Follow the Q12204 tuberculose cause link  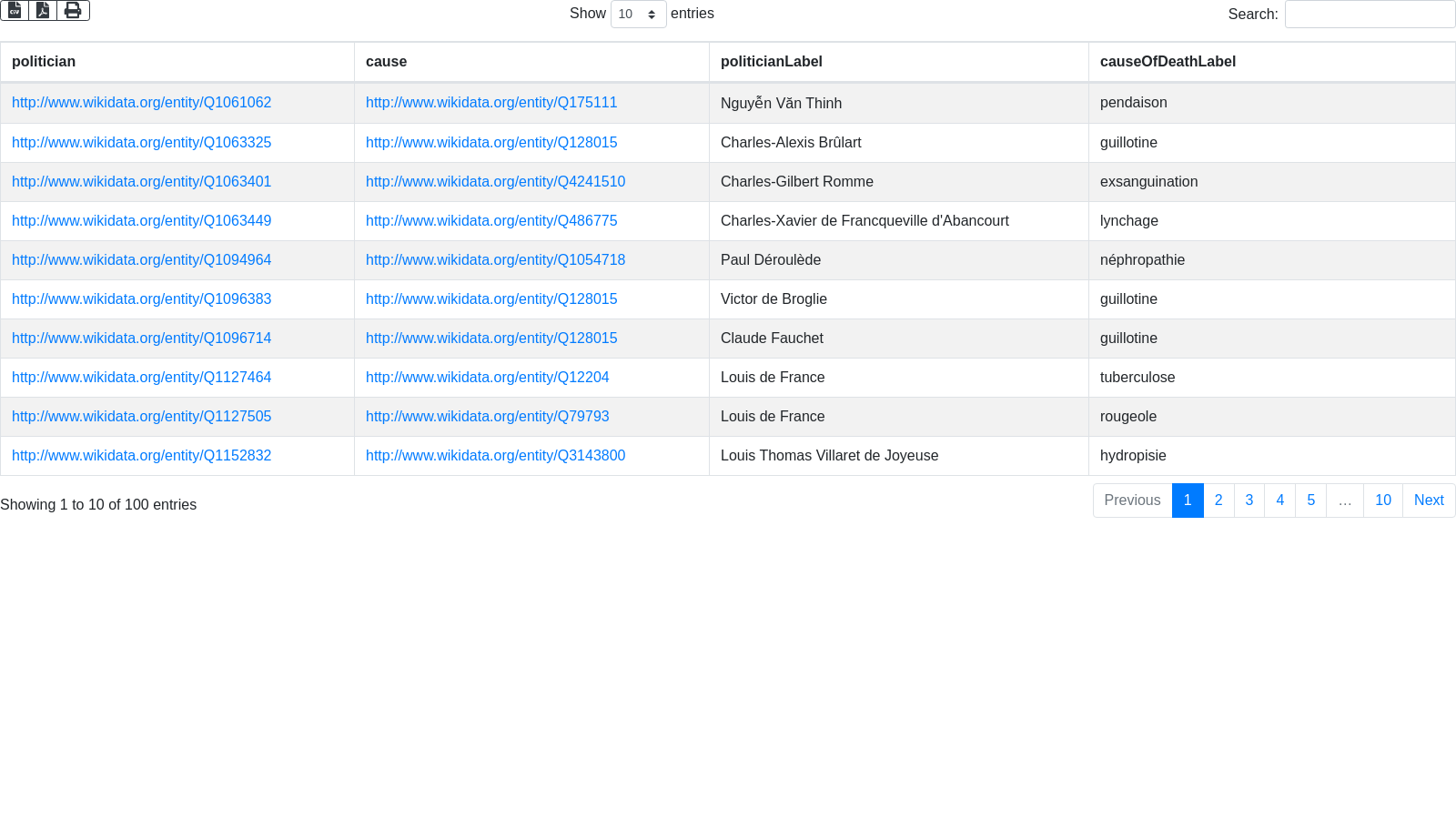coord(487,378)
